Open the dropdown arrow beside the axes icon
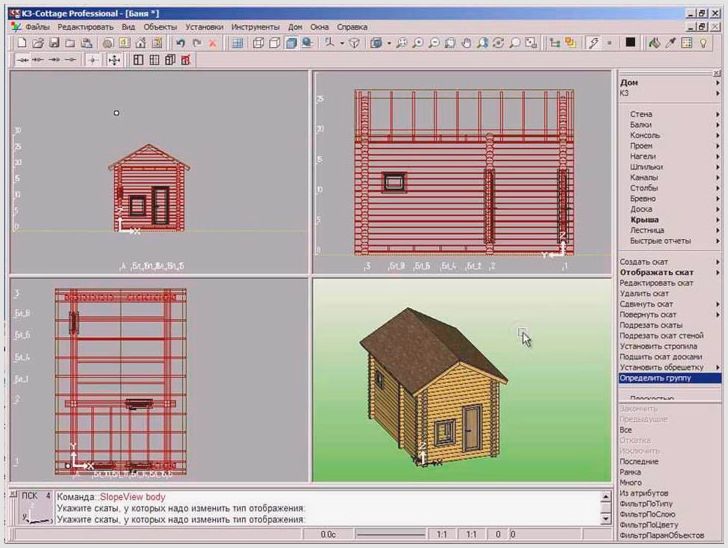Viewport: 728px width, 548px height. [x=342, y=43]
